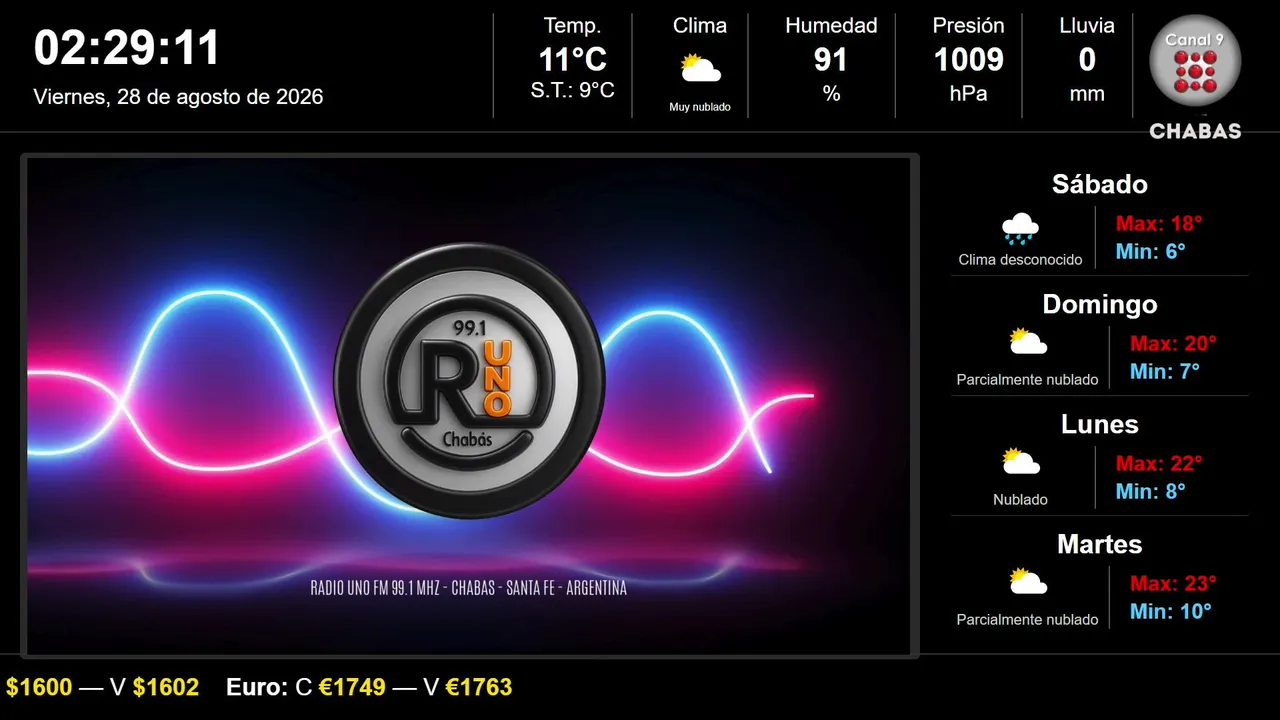
Task: Click the current weather cloud icon
Action: [x=700, y=69]
